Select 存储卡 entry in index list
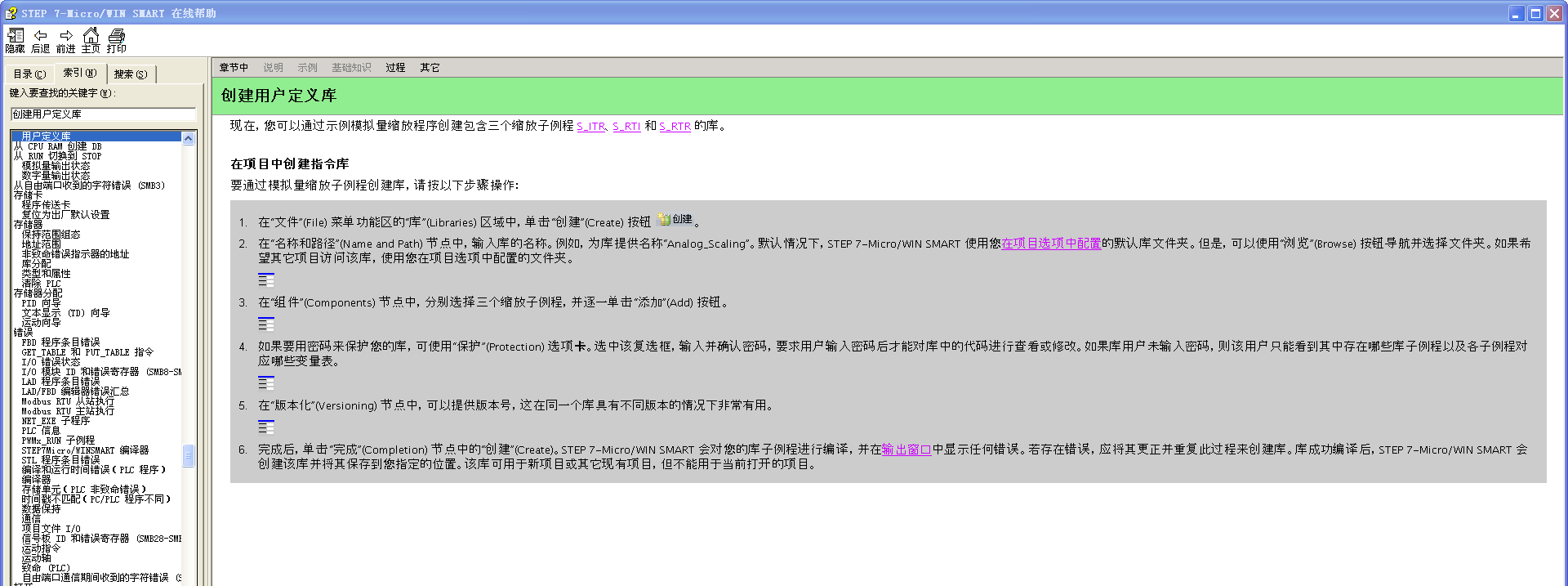Screen dimensions: 1568x586 (28, 195)
